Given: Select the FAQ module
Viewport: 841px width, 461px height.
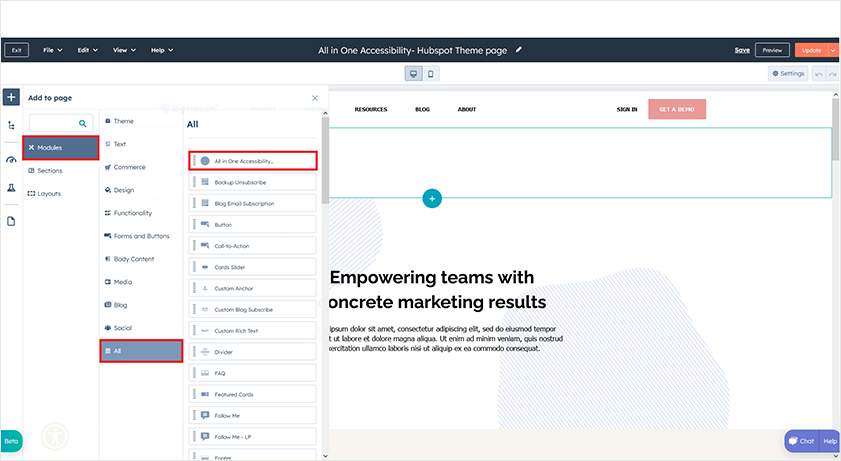Looking at the screenshot, I should tap(253, 373).
